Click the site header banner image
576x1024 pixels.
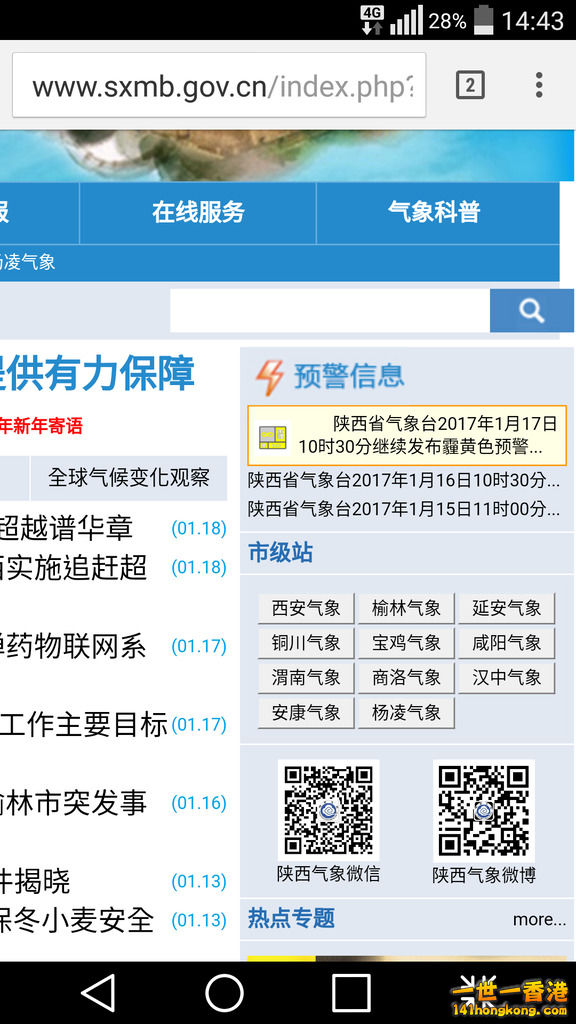pyautogui.click(x=287, y=155)
